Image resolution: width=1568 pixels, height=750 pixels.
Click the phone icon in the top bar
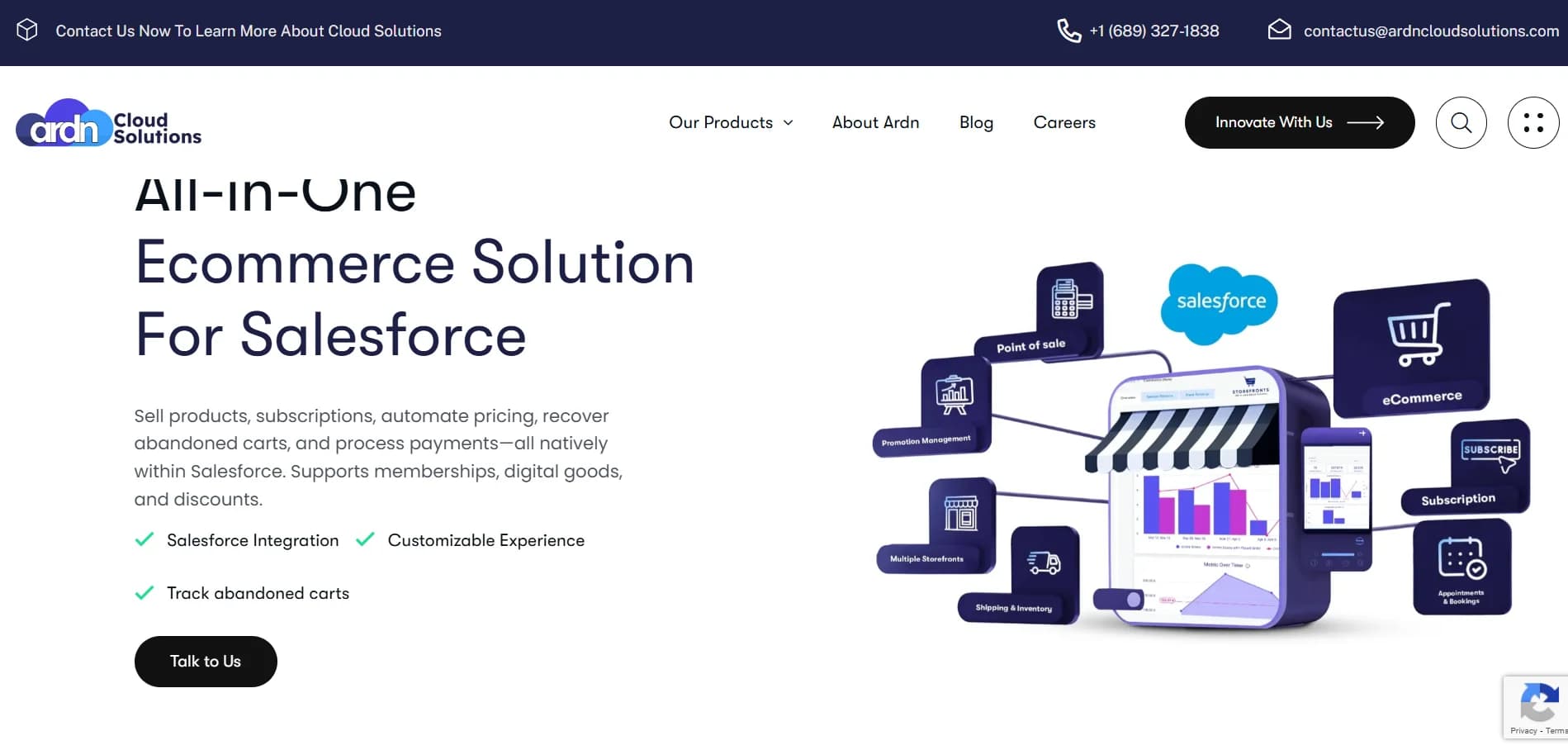pyautogui.click(x=1067, y=31)
